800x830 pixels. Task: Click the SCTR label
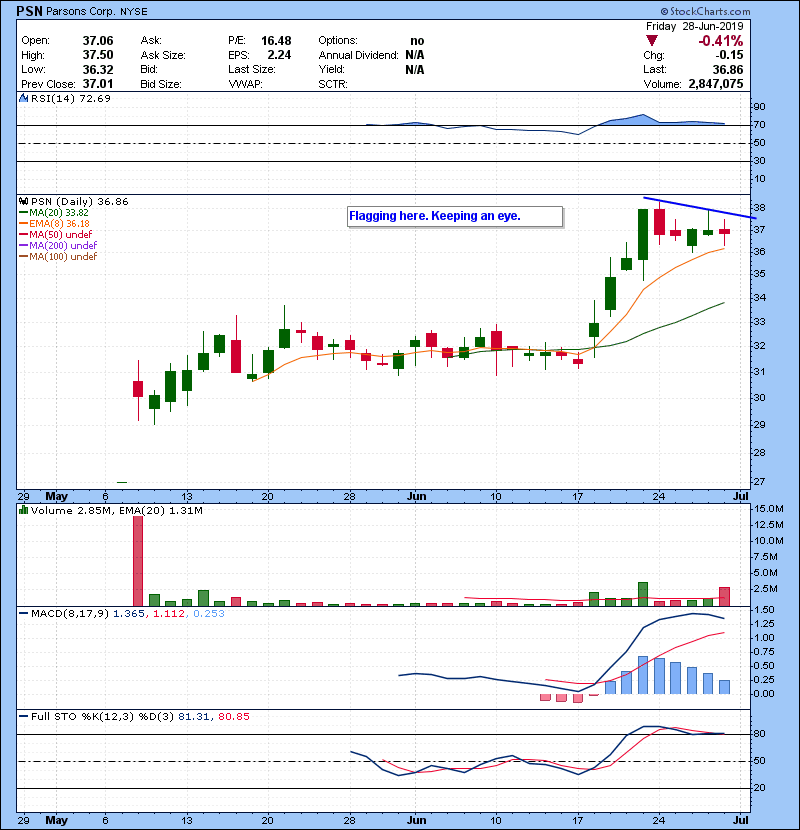coord(332,84)
